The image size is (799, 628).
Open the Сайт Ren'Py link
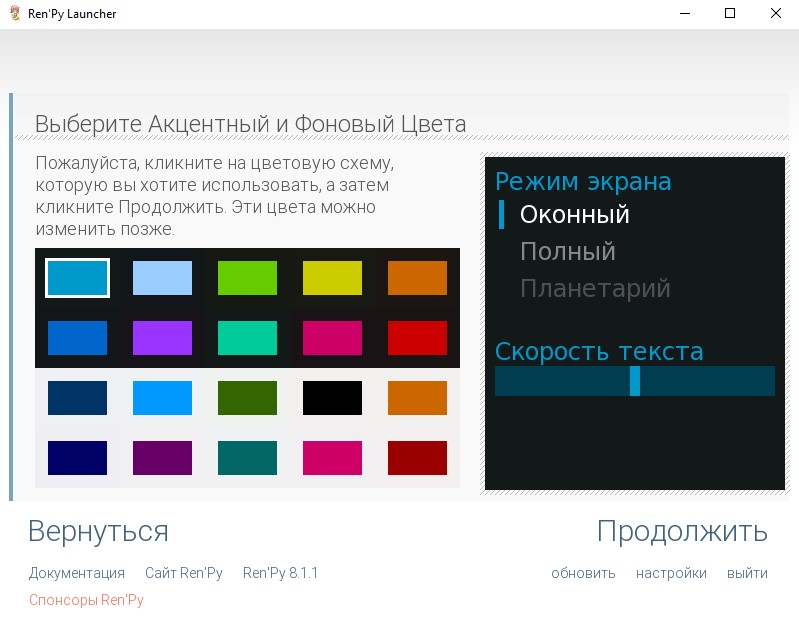pos(183,573)
